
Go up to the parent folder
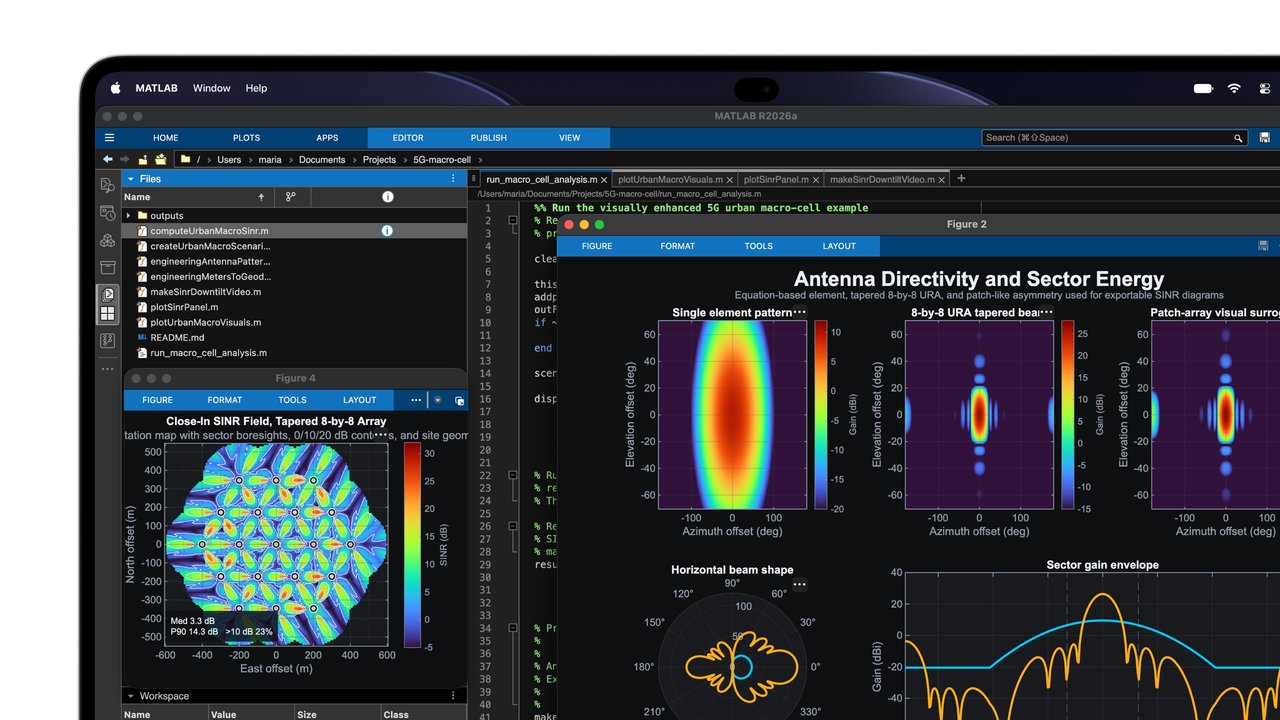click(x=143, y=159)
